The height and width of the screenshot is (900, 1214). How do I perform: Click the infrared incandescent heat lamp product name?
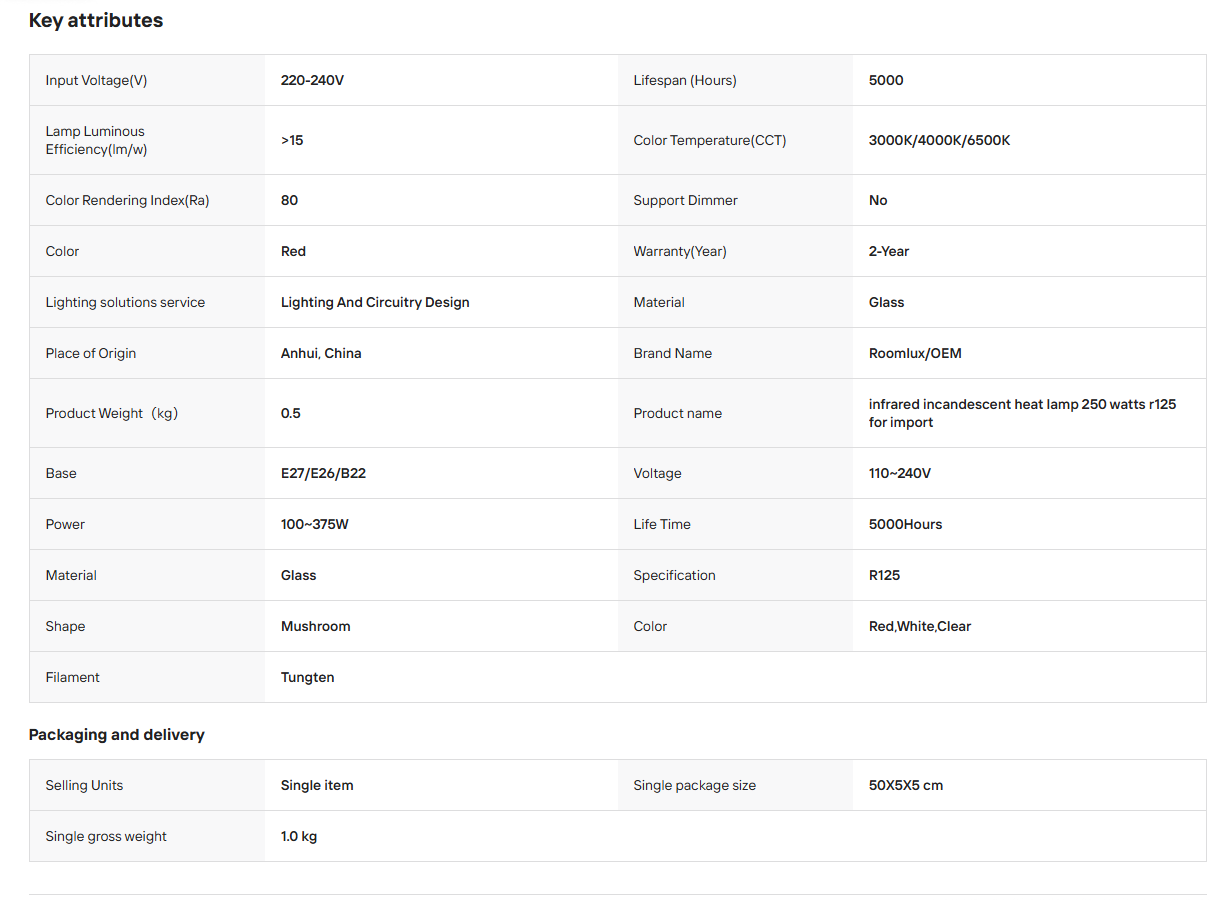(x=1022, y=413)
